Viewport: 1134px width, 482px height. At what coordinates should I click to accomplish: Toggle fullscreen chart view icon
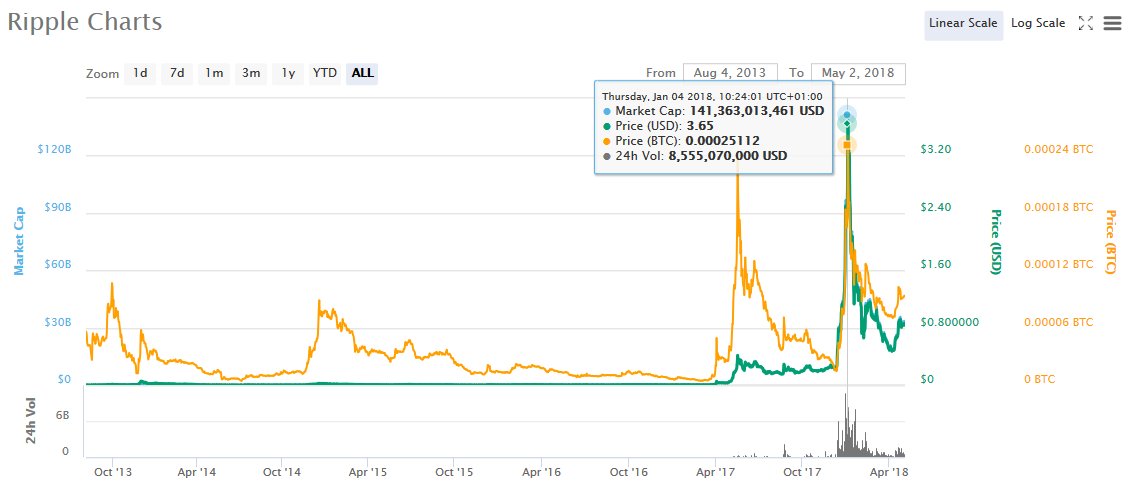pyautogui.click(x=1085, y=23)
